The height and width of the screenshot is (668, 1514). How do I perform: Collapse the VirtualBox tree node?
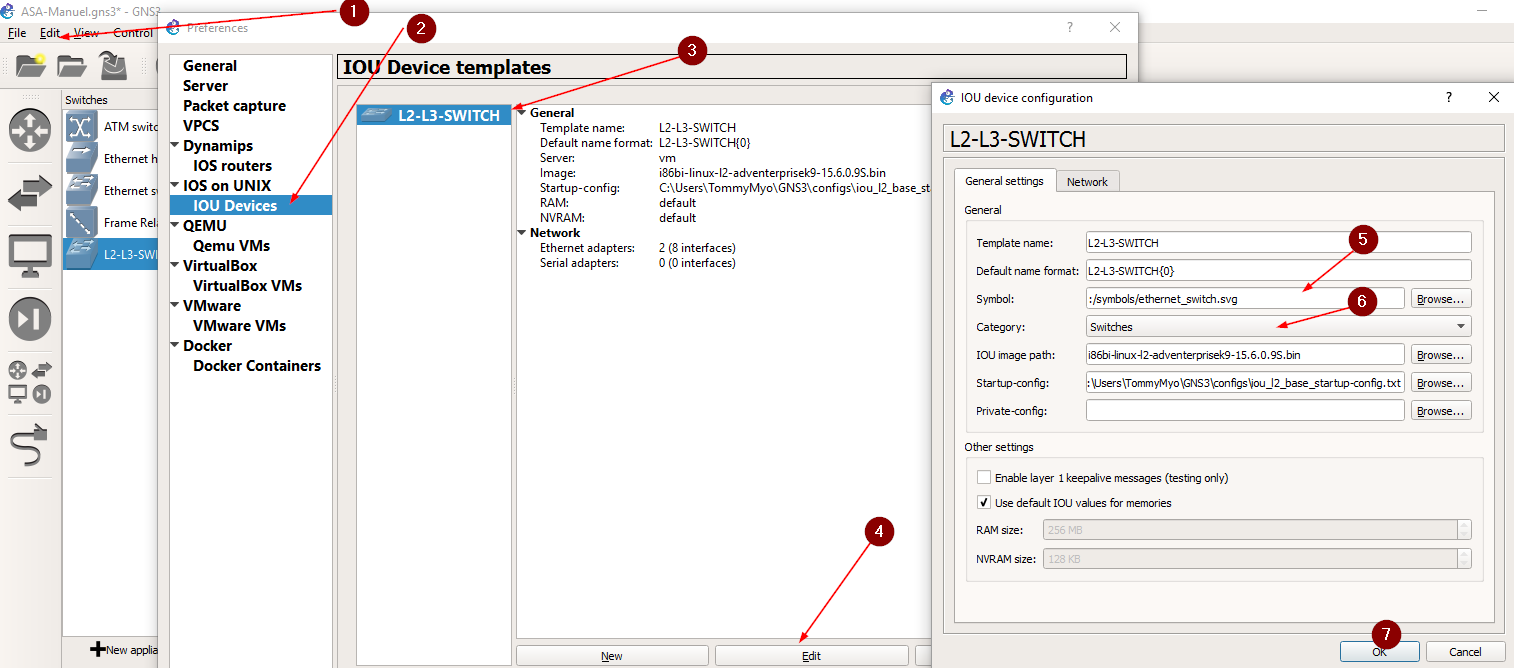tap(175, 265)
